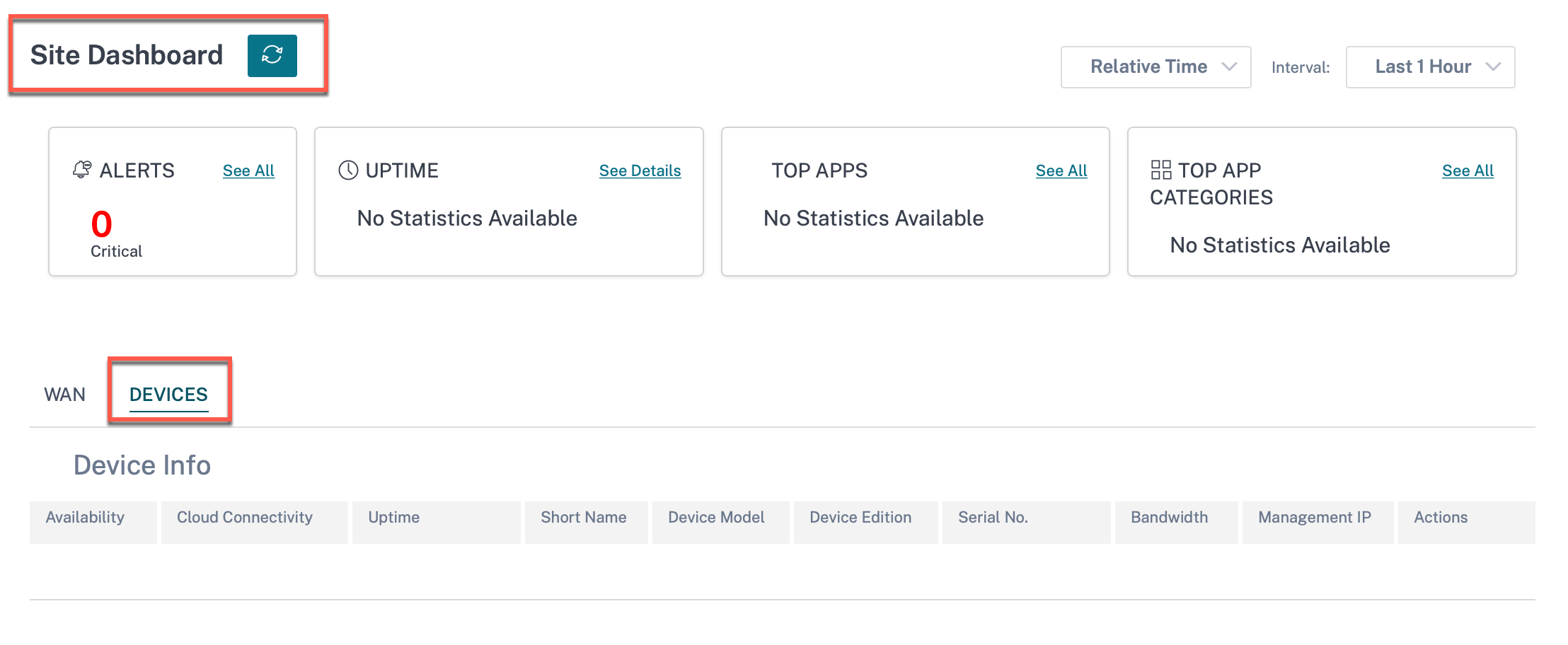Screen dimensions: 1568x645
Task: Click the Uptime clock icon
Action: tap(348, 170)
